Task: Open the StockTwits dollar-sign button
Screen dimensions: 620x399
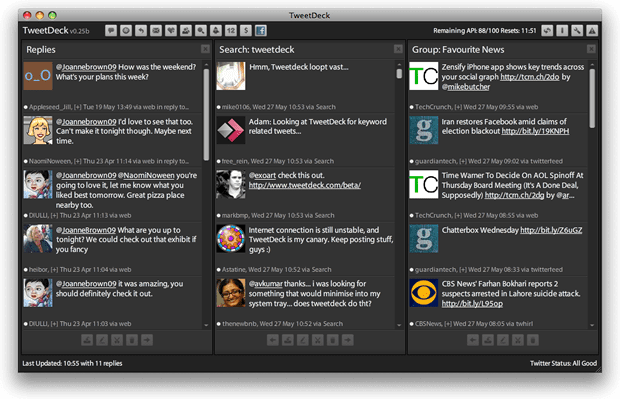Action: click(x=246, y=30)
